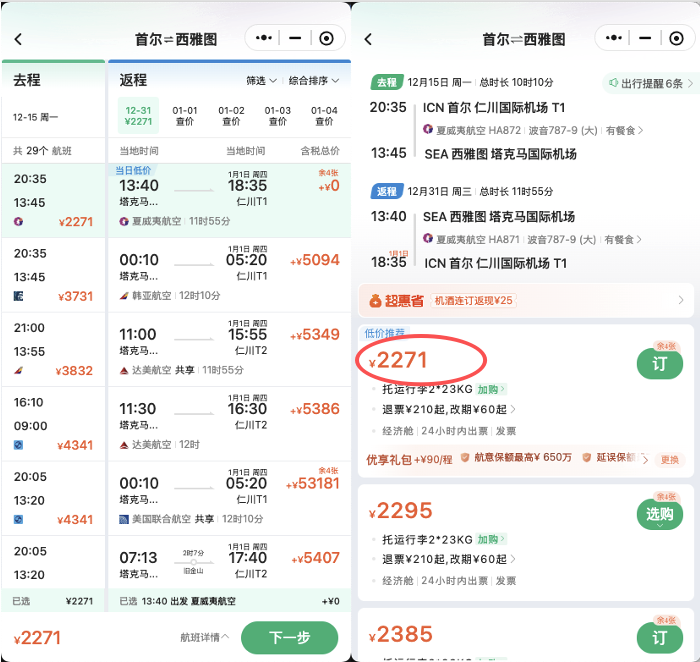The width and height of the screenshot is (700, 662).
Task: Select outbound flight priced ¥3731
Action: pos(53,275)
